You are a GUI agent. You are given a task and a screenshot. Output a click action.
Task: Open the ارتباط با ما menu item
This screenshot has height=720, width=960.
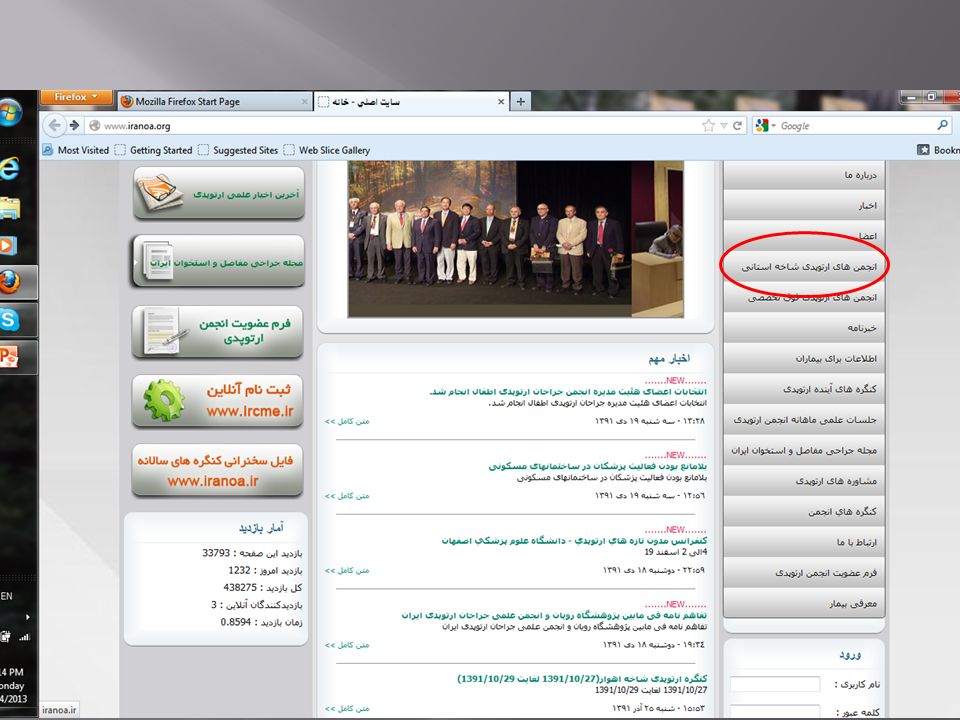click(x=804, y=542)
